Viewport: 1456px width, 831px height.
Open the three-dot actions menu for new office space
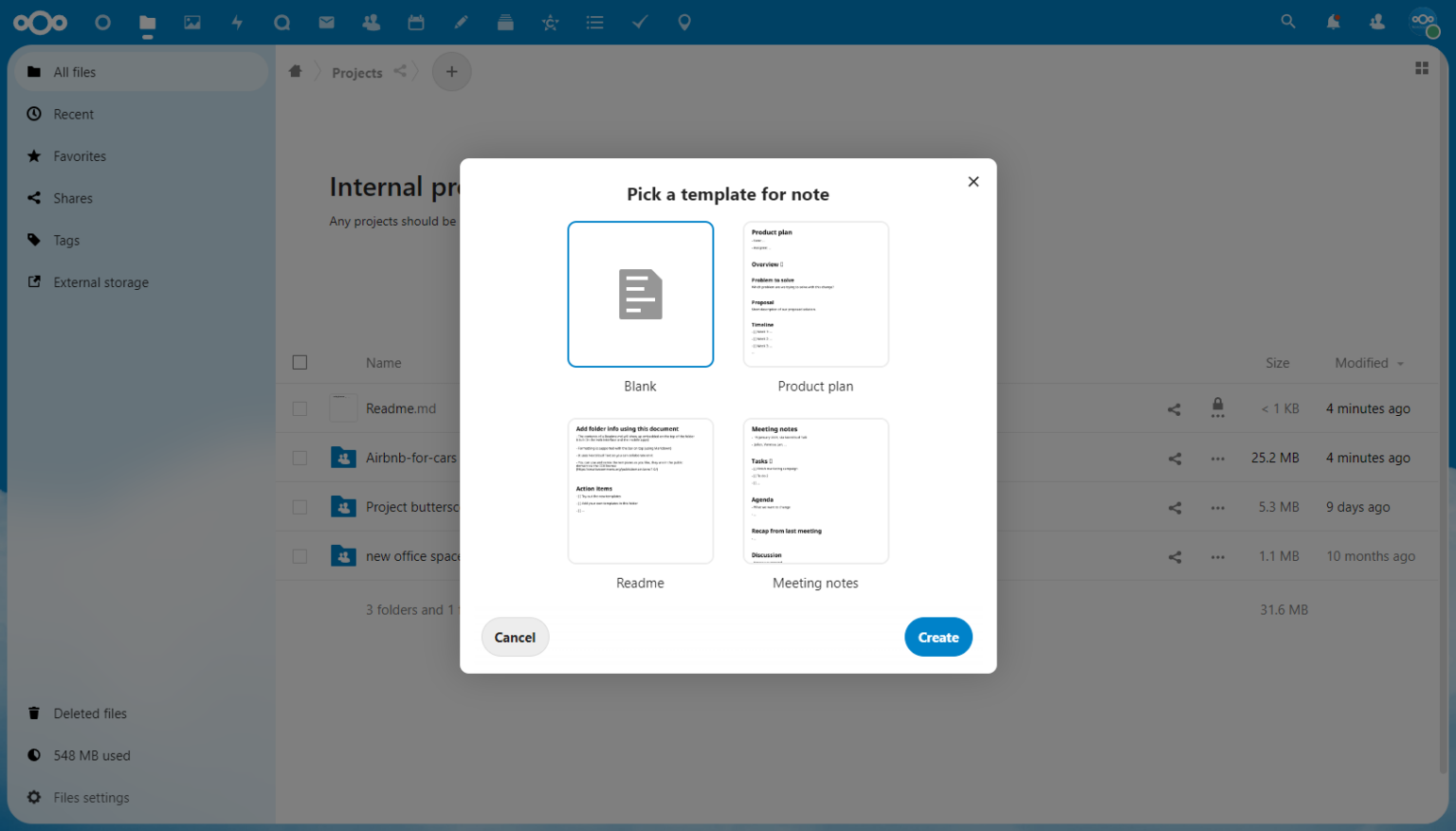(x=1217, y=556)
